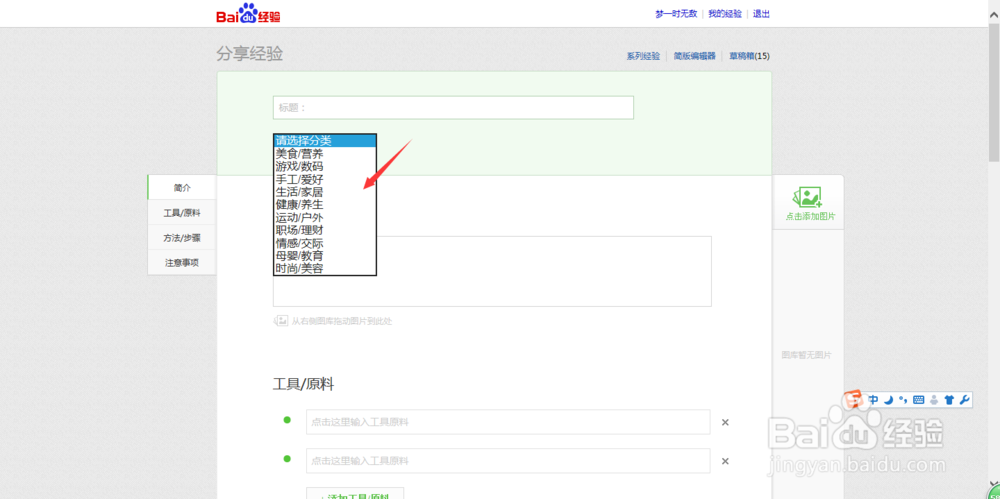Remove first tool row with X
The width and height of the screenshot is (1000, 499).
tap(725, 422)
